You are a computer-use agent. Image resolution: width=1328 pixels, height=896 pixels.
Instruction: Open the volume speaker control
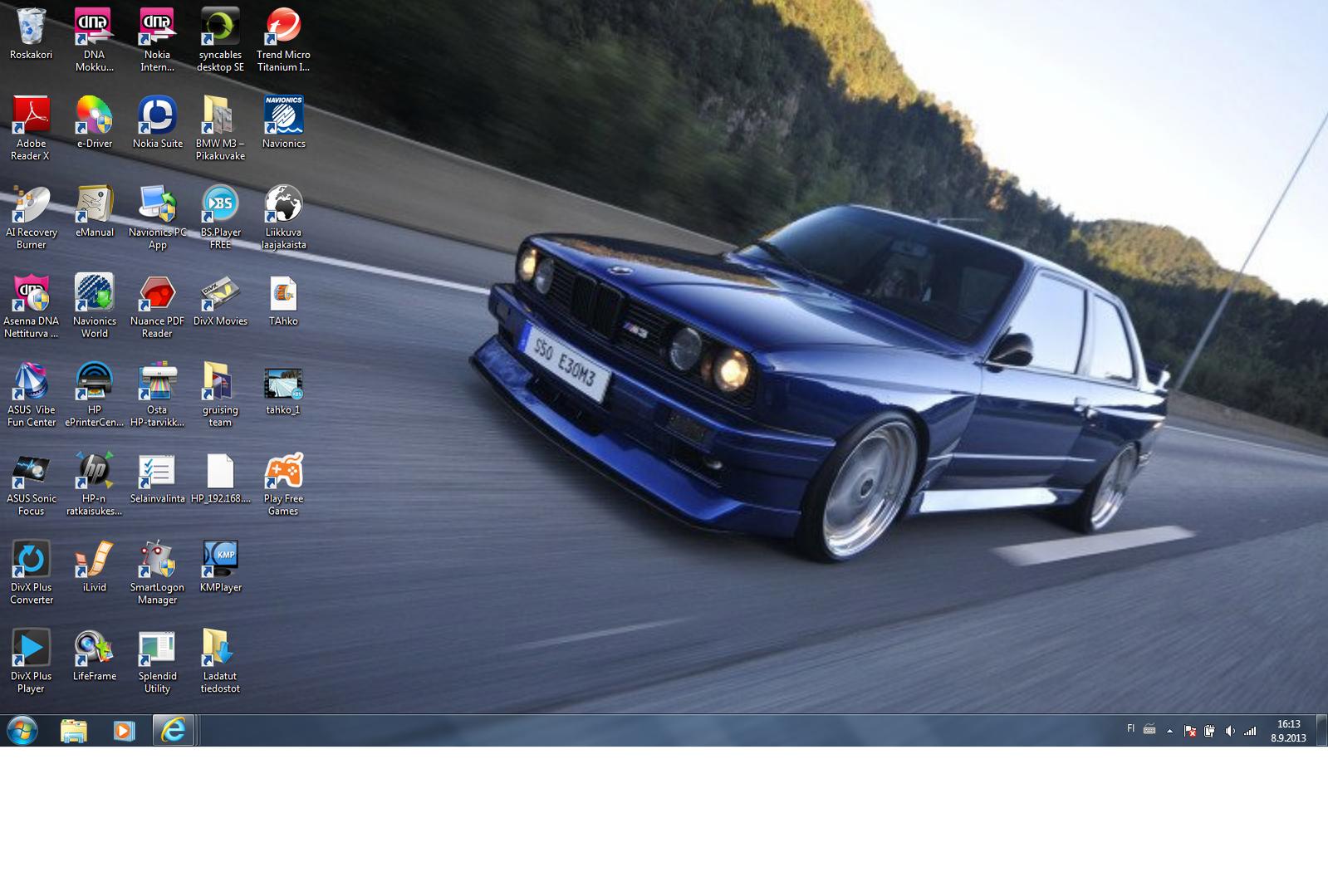pos(1230,732)
